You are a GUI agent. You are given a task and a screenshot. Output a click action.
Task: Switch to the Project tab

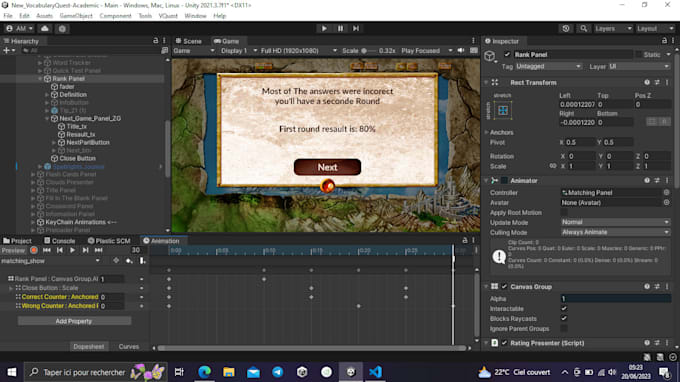tap(17, 241)
